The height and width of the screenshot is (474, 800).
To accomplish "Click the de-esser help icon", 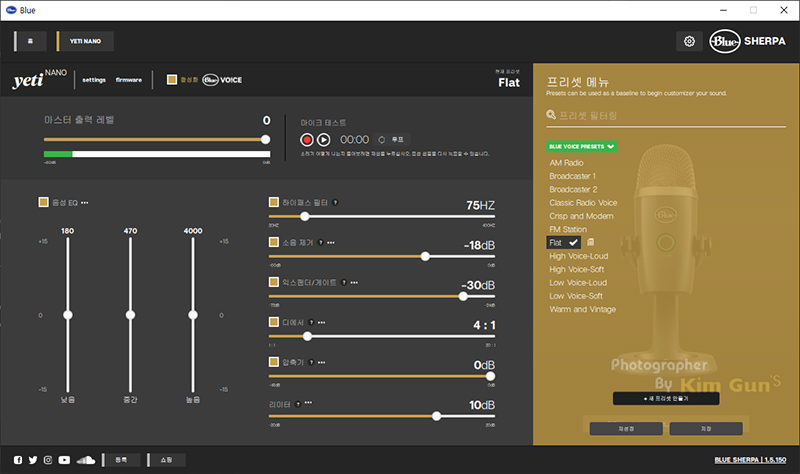I will coord(311,322).
